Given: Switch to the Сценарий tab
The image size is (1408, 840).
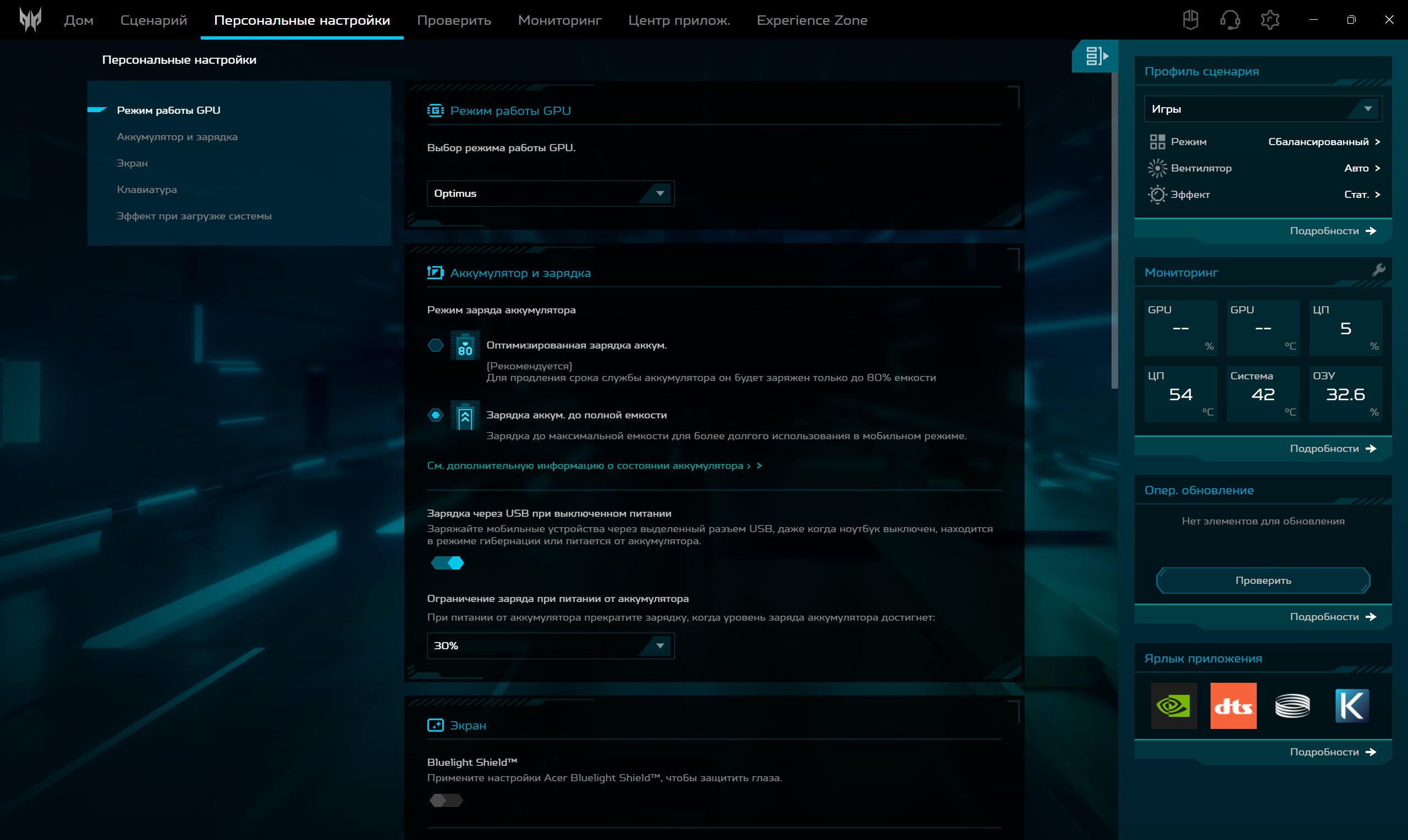Looking at the screenshot, I should coord(153,20).
